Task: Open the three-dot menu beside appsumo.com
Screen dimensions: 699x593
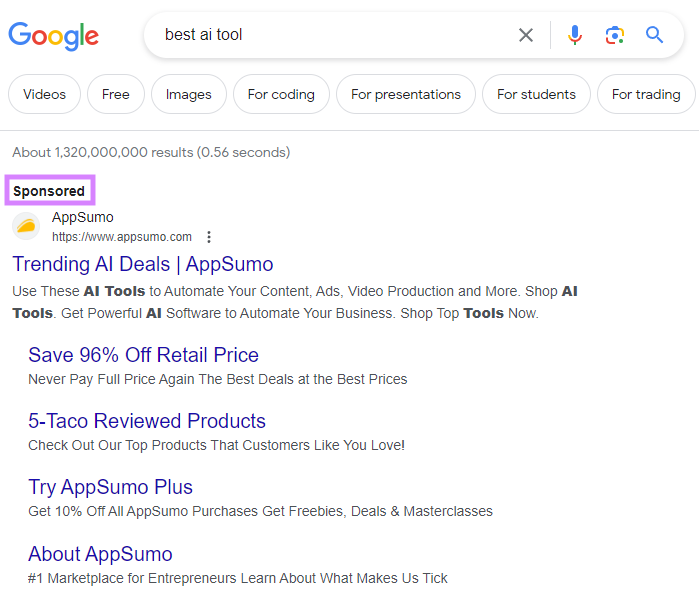Action: click(209, 237)
